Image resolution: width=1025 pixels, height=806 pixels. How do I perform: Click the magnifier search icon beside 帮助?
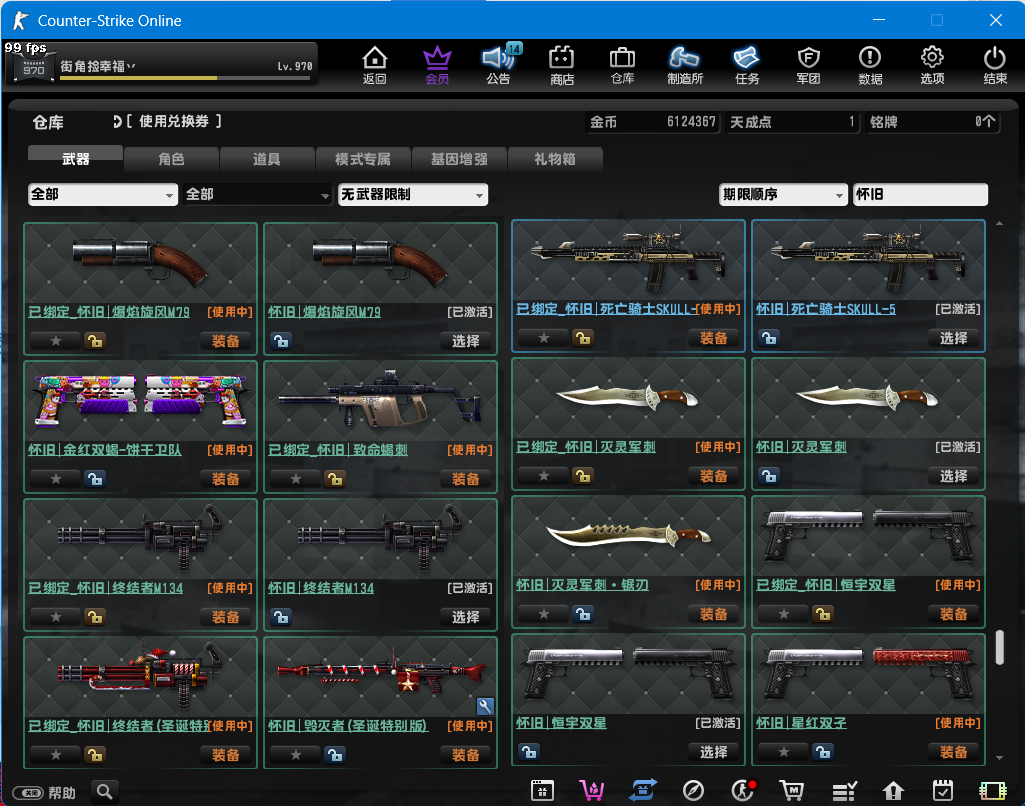tap(105, 792)
